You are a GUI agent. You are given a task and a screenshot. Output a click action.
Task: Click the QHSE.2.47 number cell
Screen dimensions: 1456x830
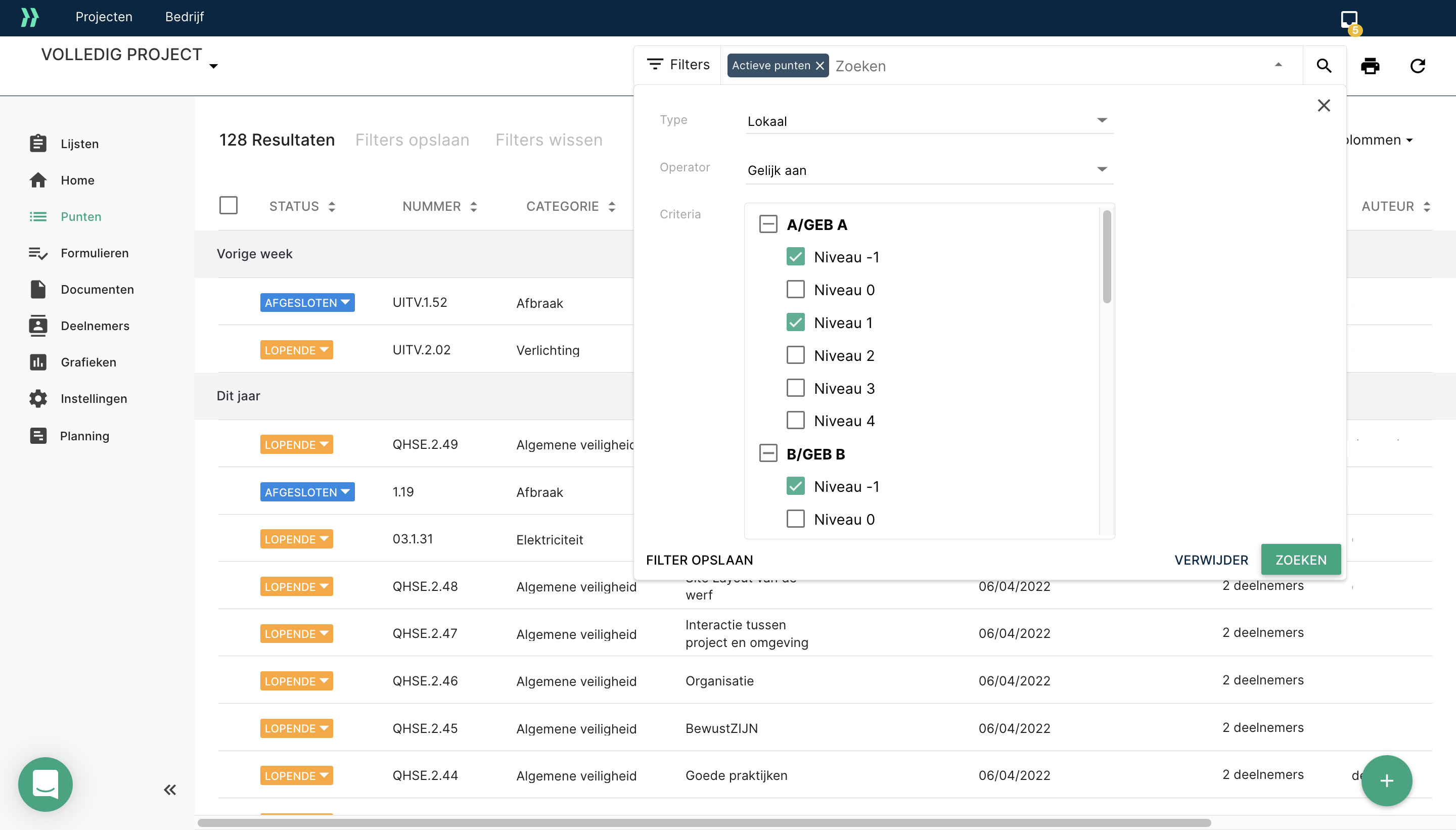coord(425,633)
